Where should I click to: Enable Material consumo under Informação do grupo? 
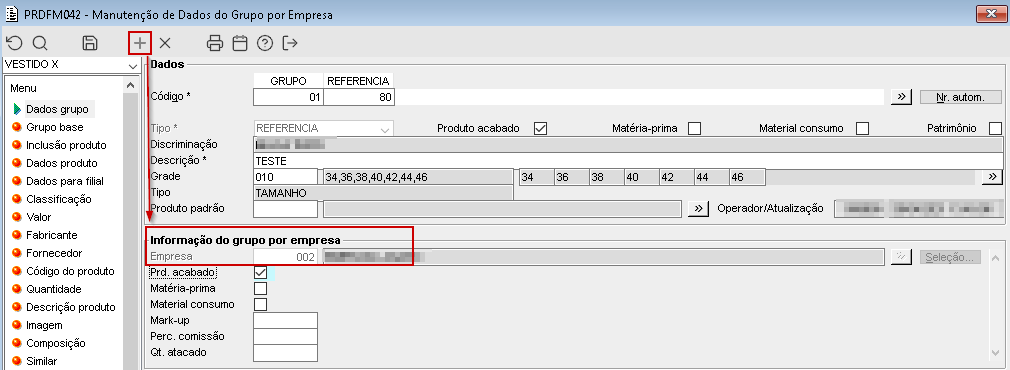point(260,304)
